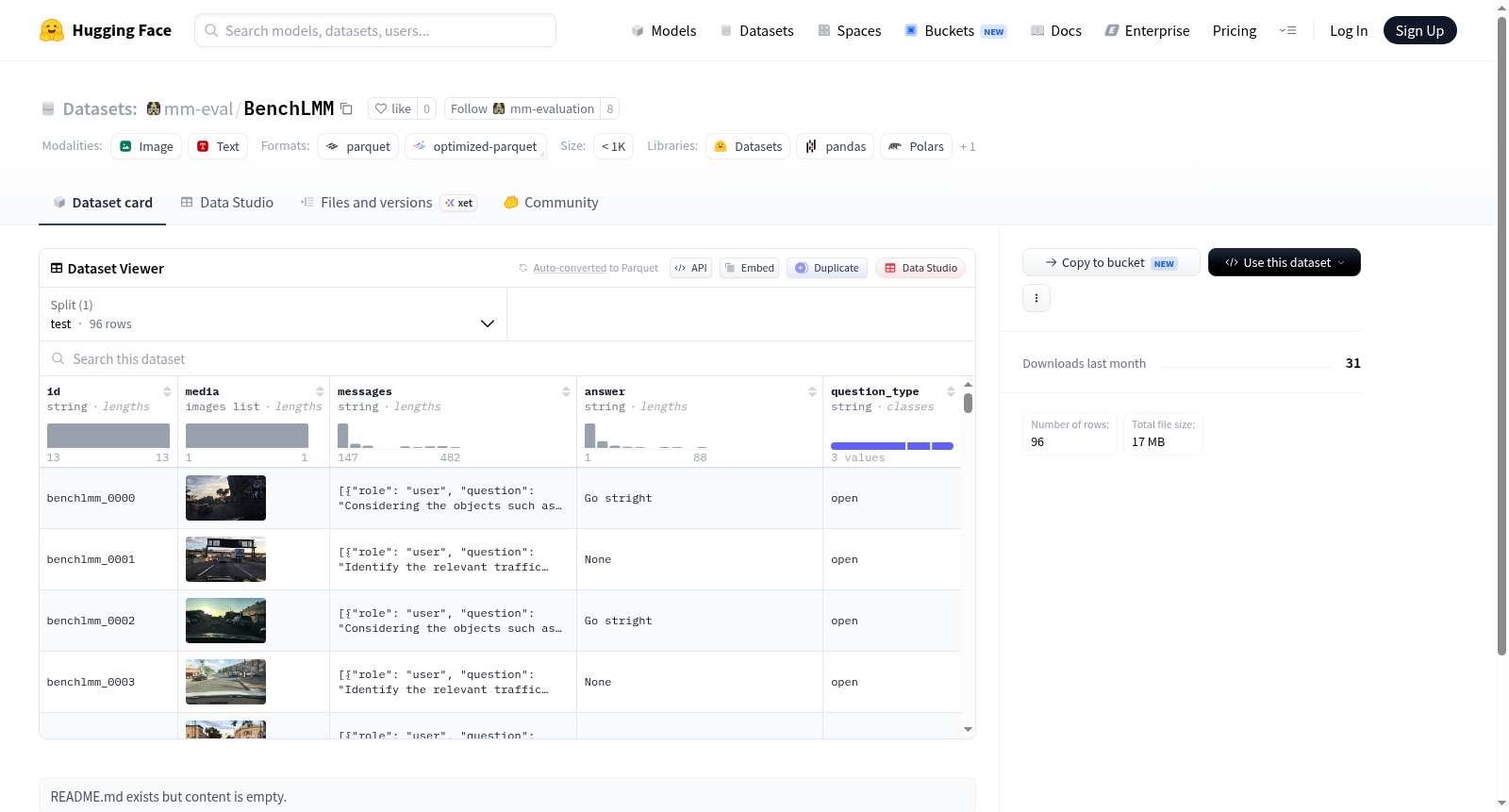
Task: Open the image thumbnail for benchlmm_0002
Action: pyautogui.click(x=225, y=621)
